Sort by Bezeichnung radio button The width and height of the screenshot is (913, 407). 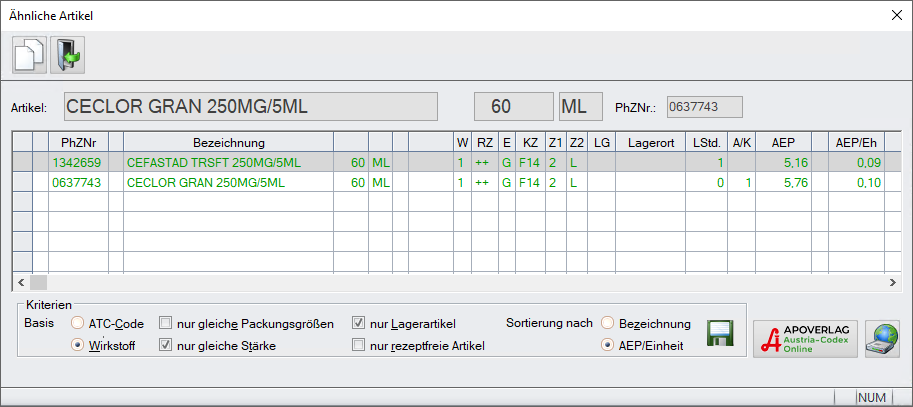(607, 323)
